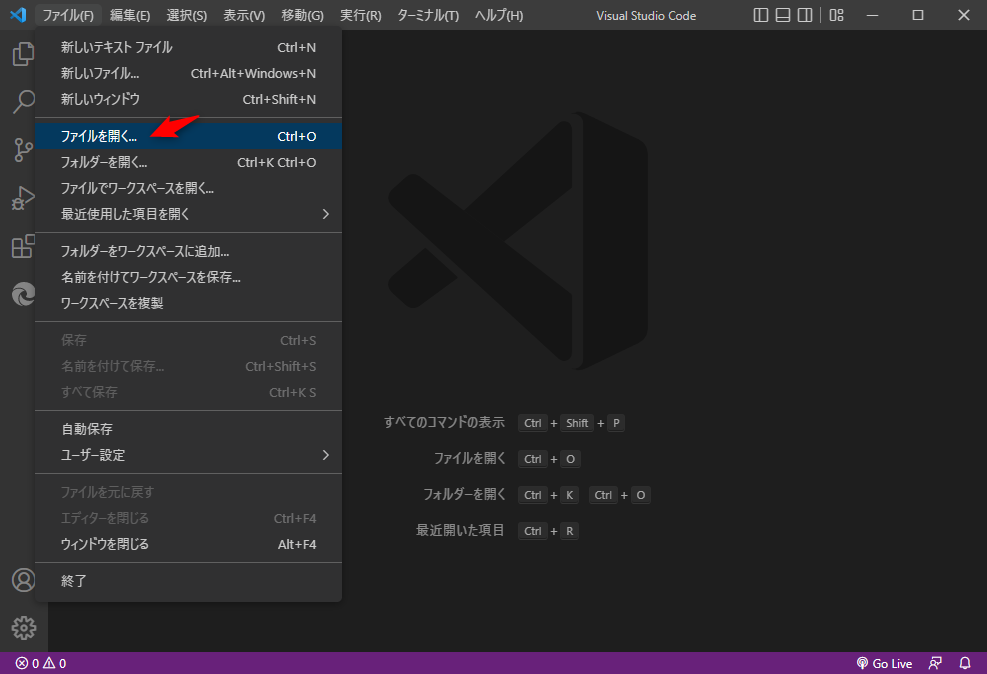Expand ユーザー設定 submenu
Viewport: 987px width, 674px height.
188,454
